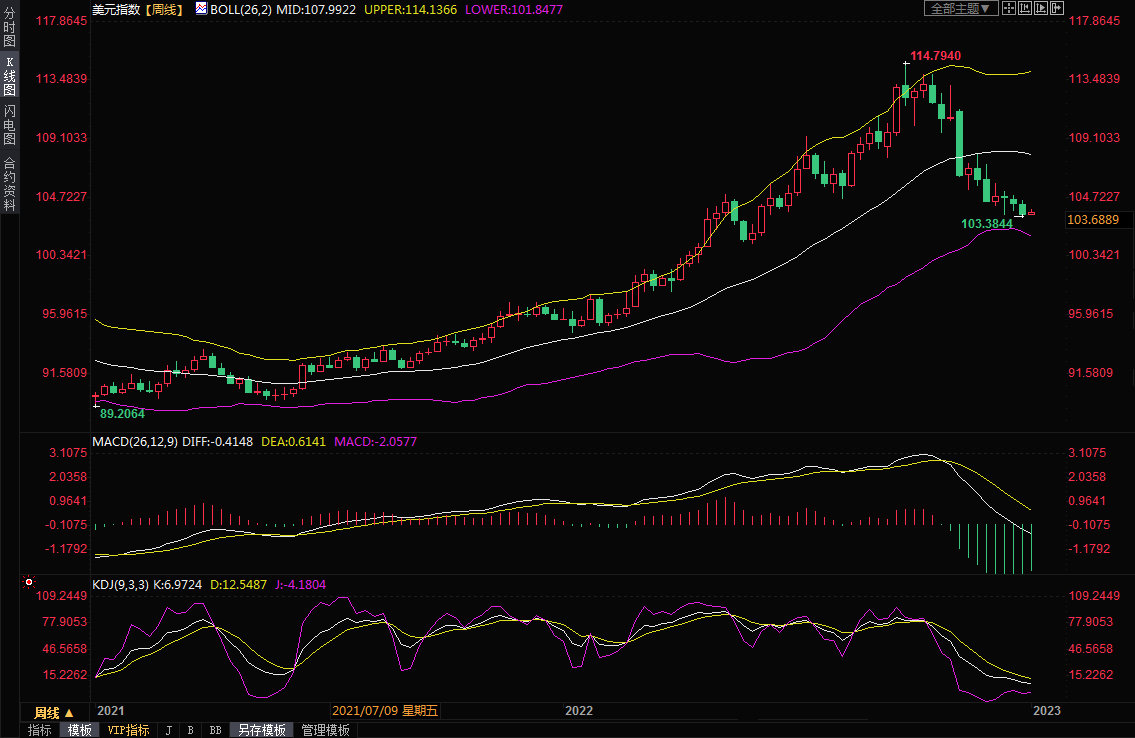Click the 2021/07/09 date marker on timeline
This screenshot has width=1135, height=738.
(385, 711)
